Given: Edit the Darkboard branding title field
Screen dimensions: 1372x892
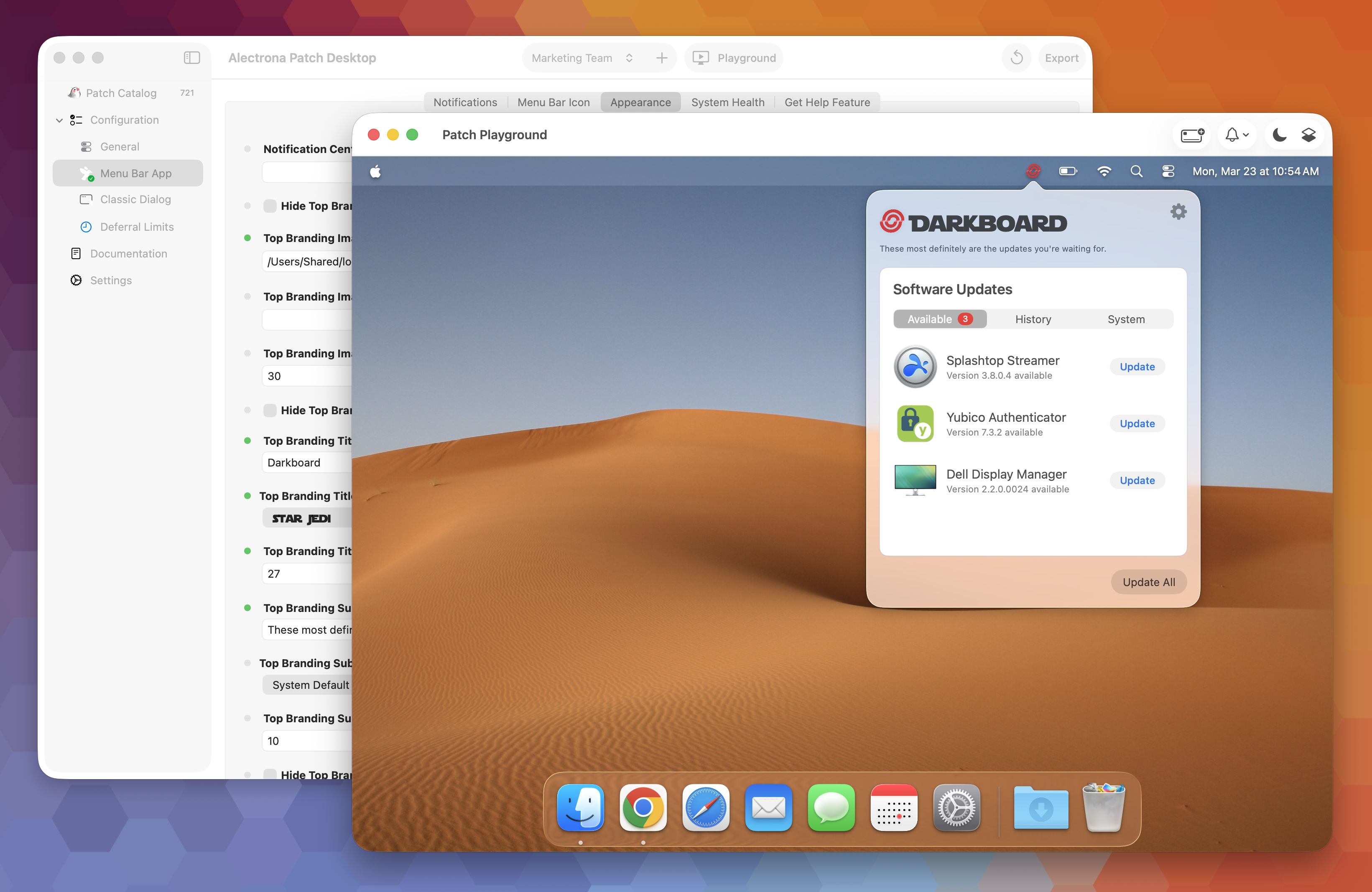Looking at the screenshot, I should (x=307, y=463).
